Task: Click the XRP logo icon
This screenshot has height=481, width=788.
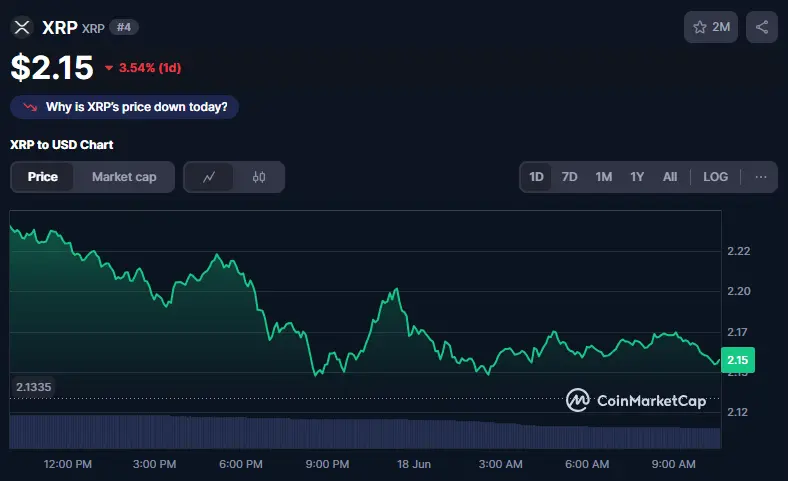Action: (x=22, y=27)
